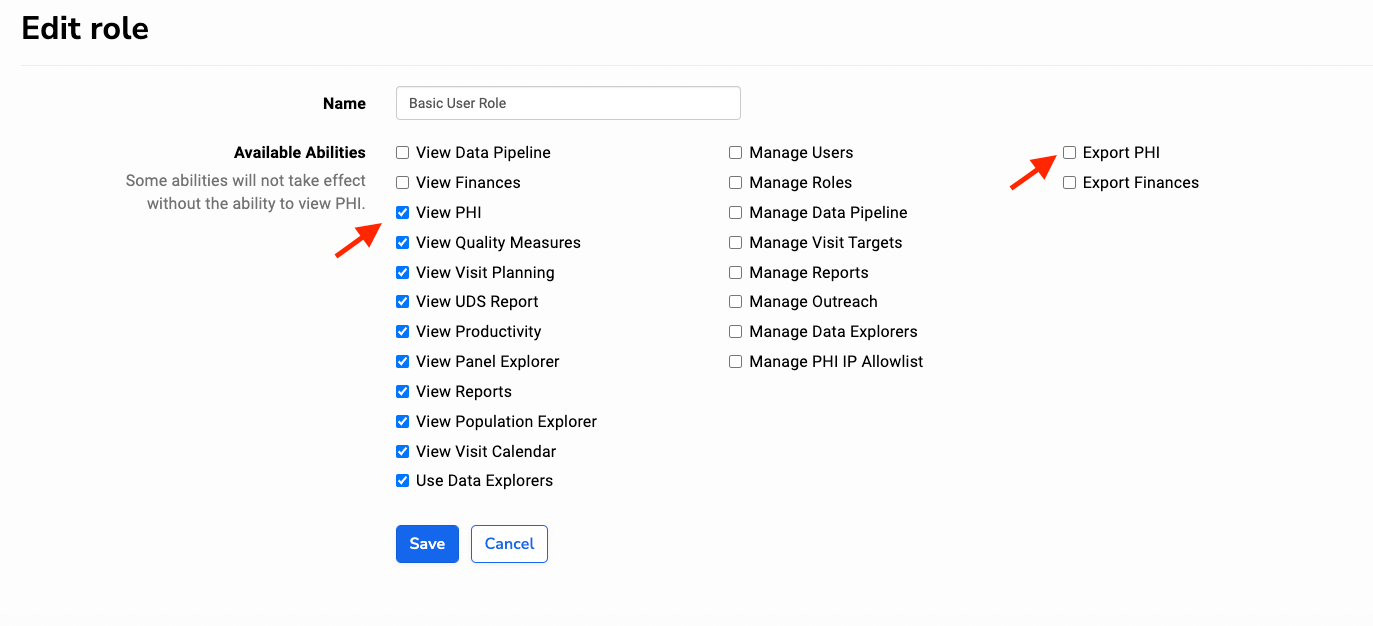Enable the Export PHI checkbox
Image resolution: width=1373 pixels, height=626 pixels.
coord(1069,153)
